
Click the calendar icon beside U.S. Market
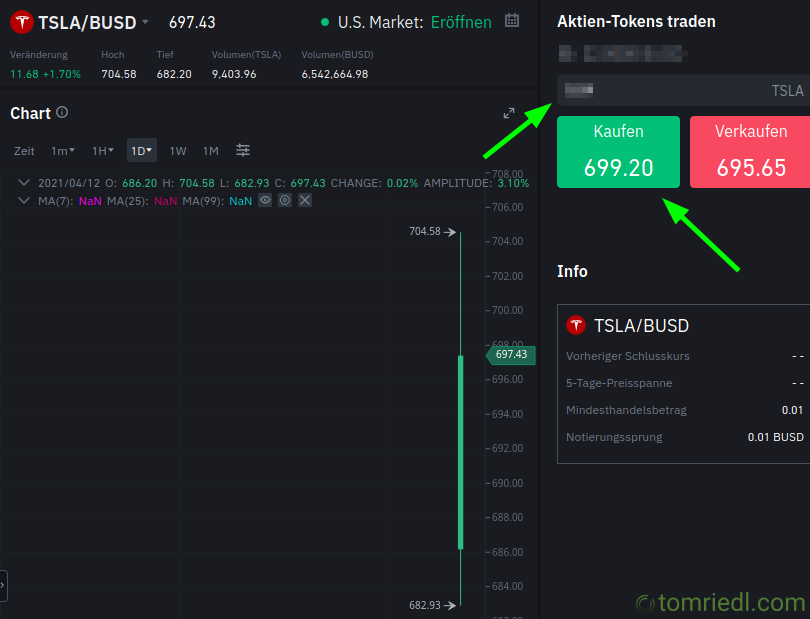click(511, 21)
